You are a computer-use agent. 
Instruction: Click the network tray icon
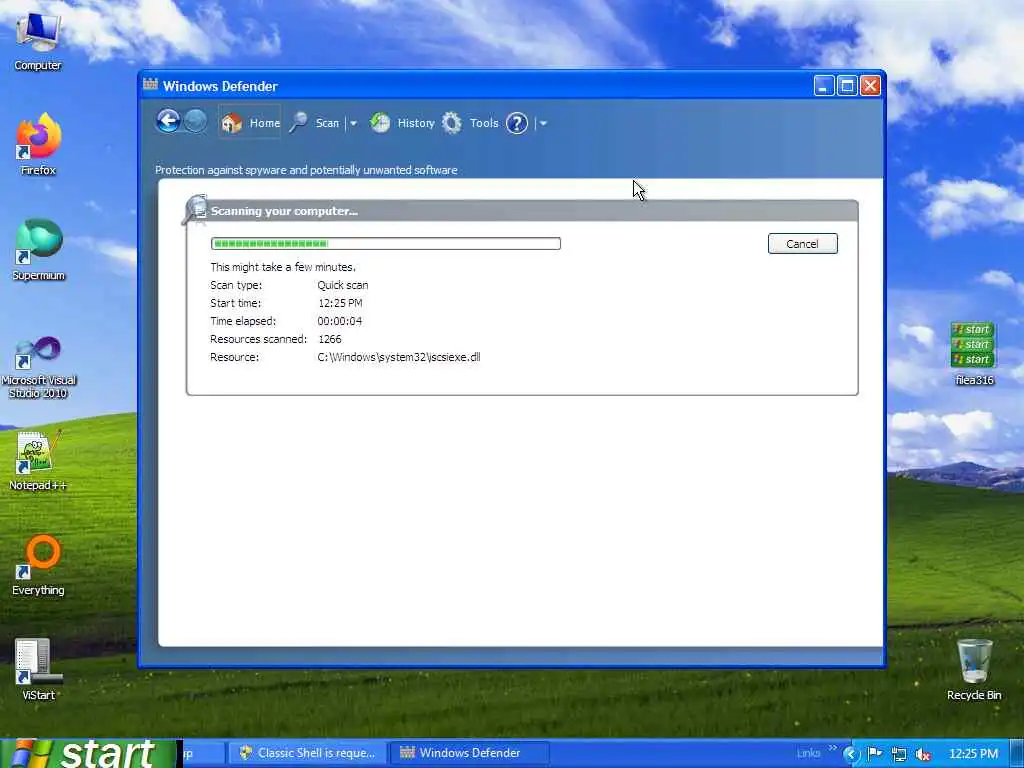point(899,754)
